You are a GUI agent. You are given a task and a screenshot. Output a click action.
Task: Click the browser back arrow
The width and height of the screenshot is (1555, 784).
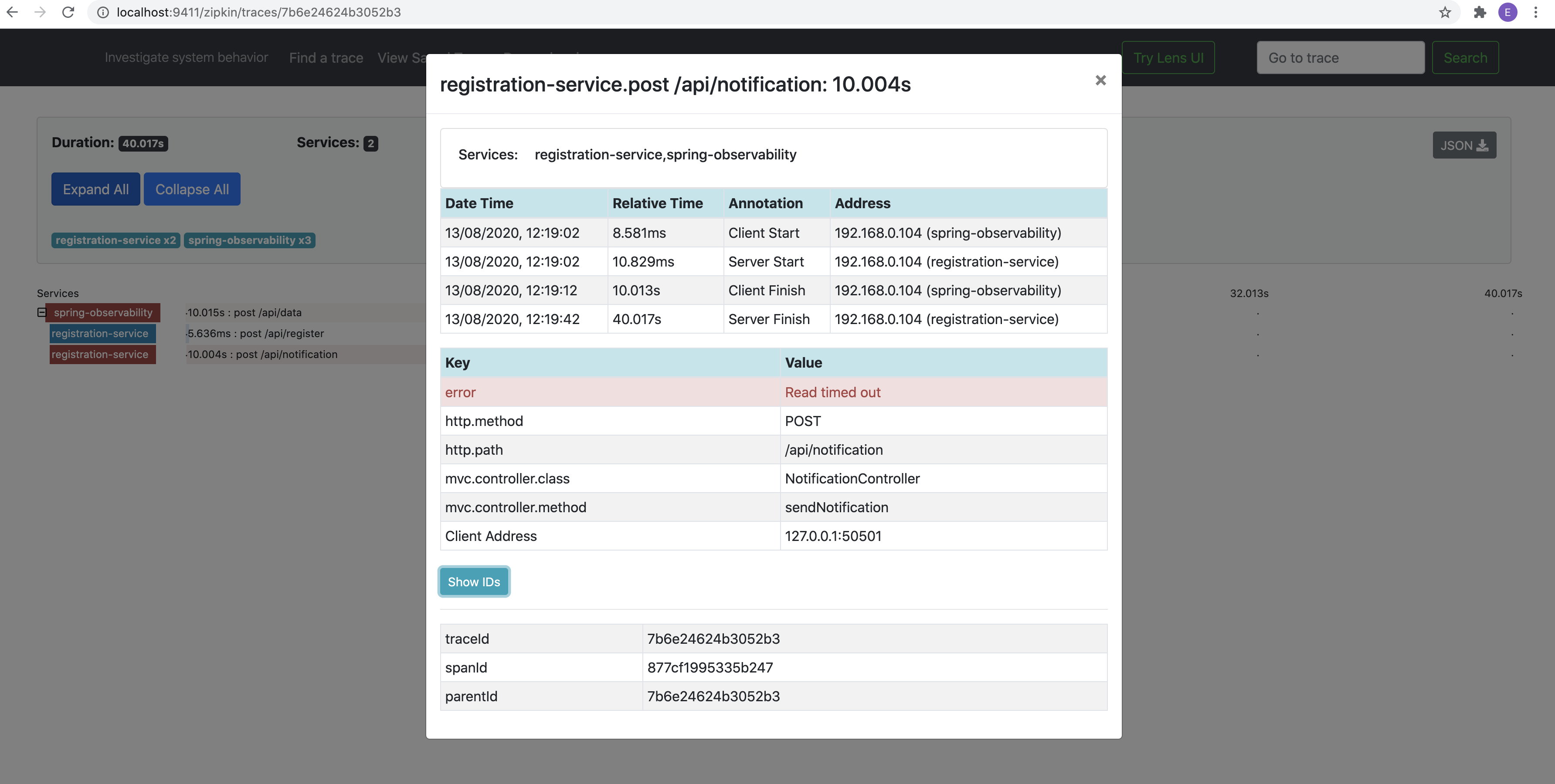[x=12, y=12]
